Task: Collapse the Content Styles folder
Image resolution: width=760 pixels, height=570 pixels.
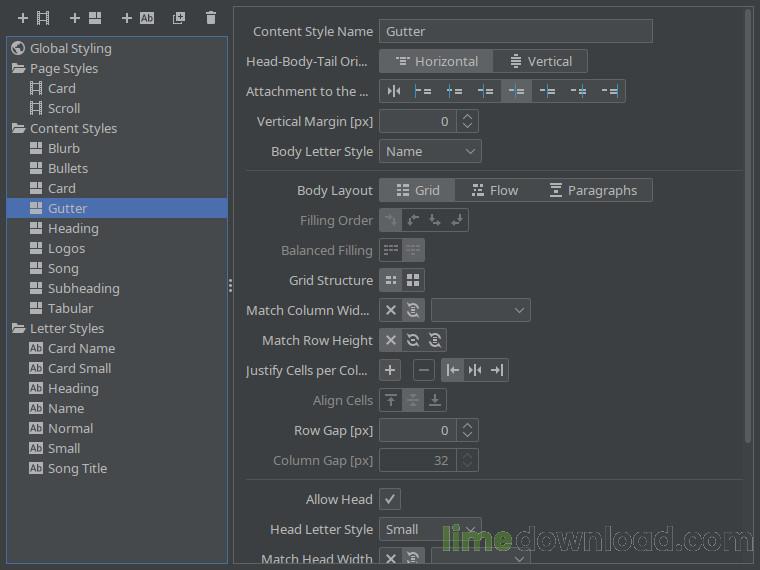Action: [19, 128]
